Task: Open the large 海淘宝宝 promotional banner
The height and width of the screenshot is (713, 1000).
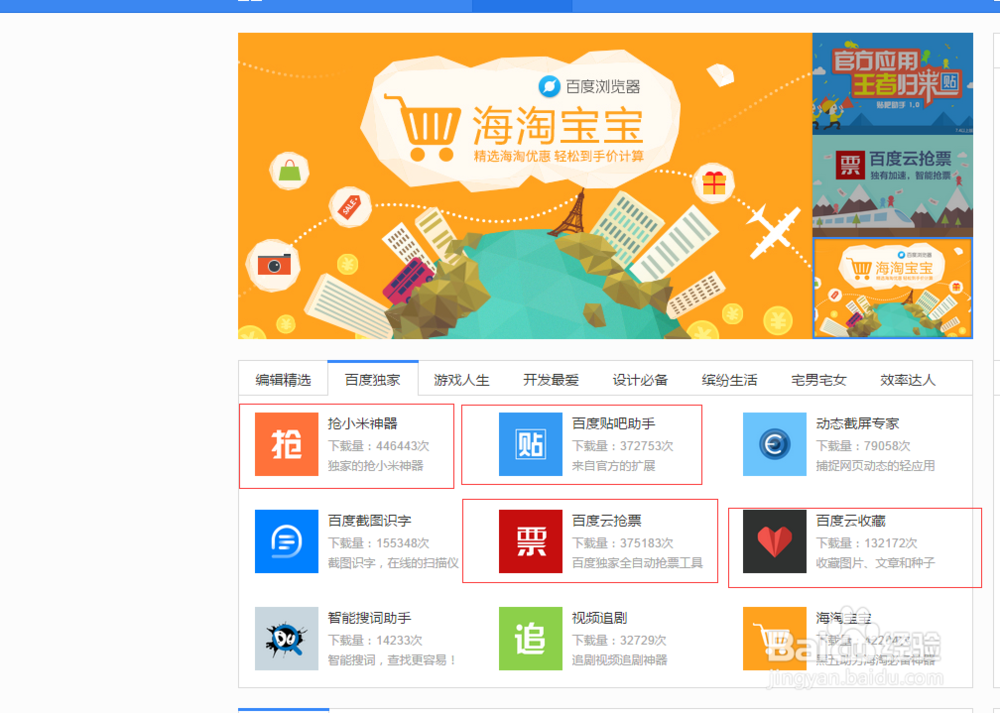Action: coord(525,185)
